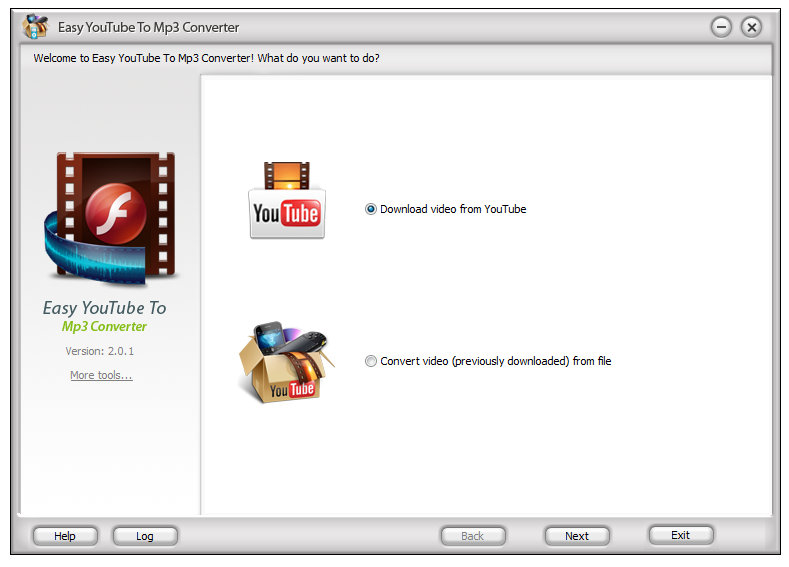Click the greyed-out Back button
This screenshot has height=567, width=789.
point(473,536)
